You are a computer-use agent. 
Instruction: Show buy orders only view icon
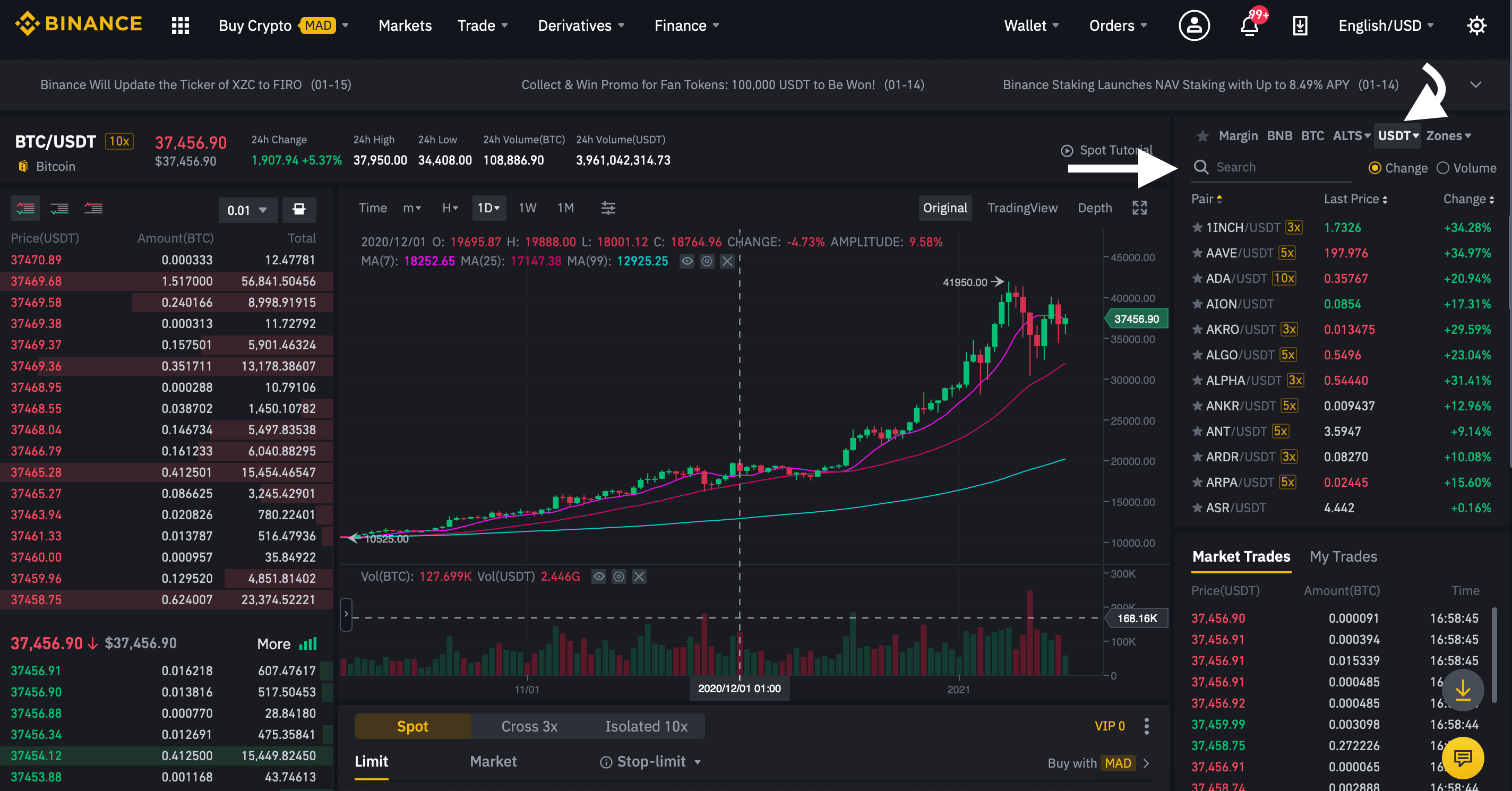[x=59, y=208]
